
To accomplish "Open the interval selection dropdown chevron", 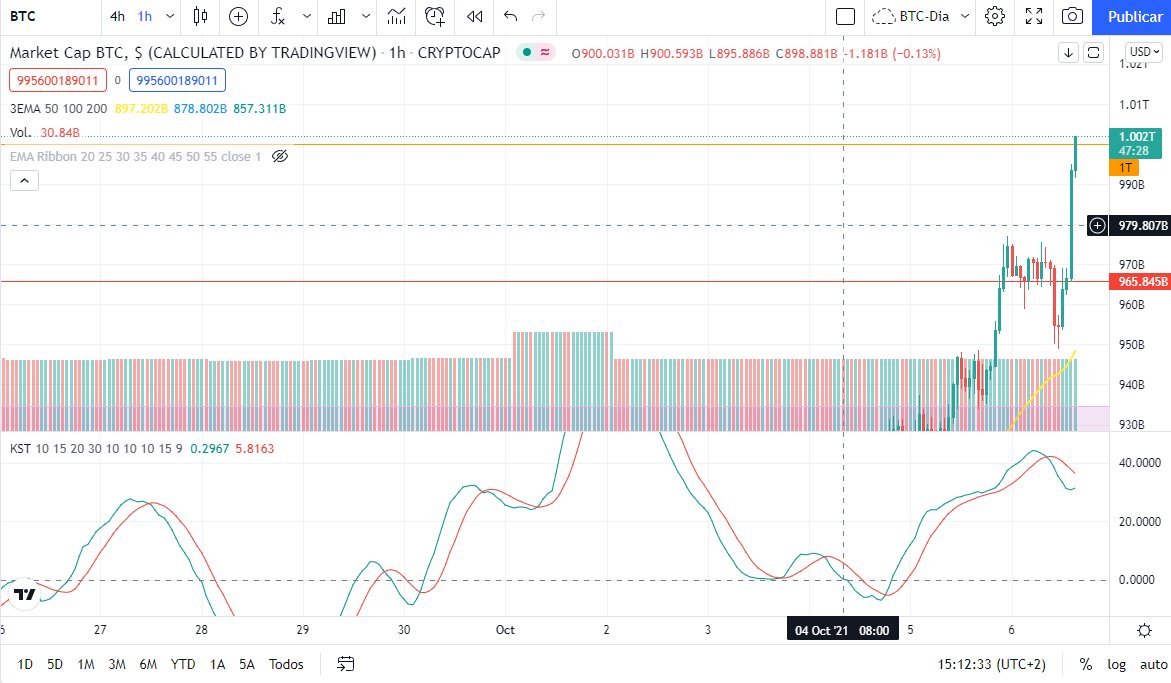I will click(169, 17).
